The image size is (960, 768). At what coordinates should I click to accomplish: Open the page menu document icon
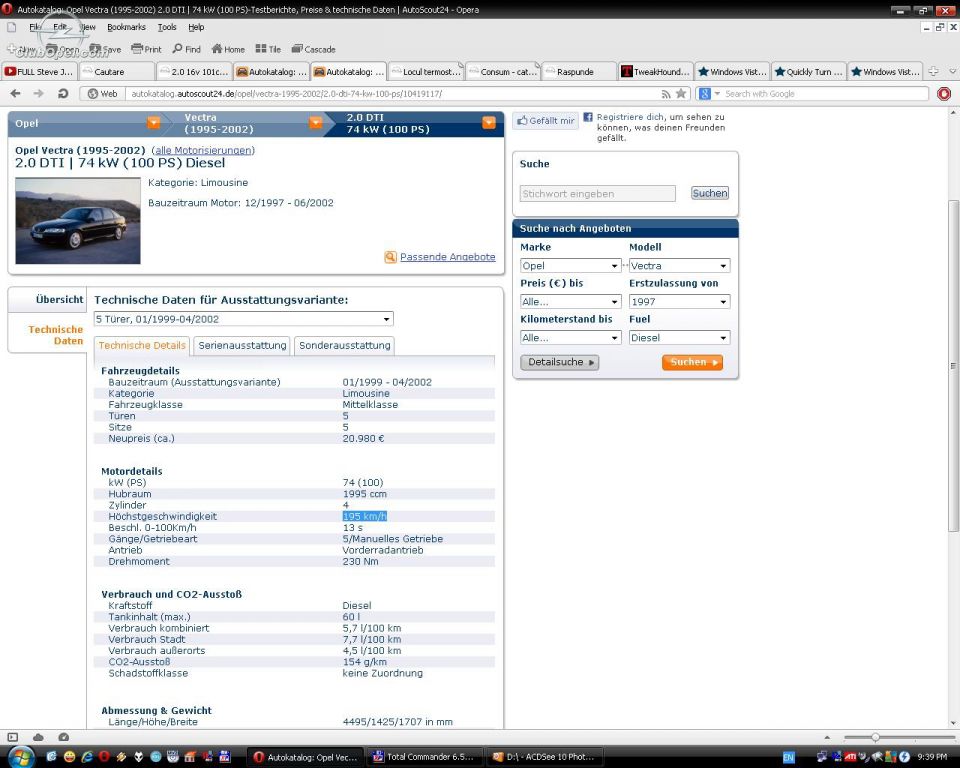coord(12,27)
